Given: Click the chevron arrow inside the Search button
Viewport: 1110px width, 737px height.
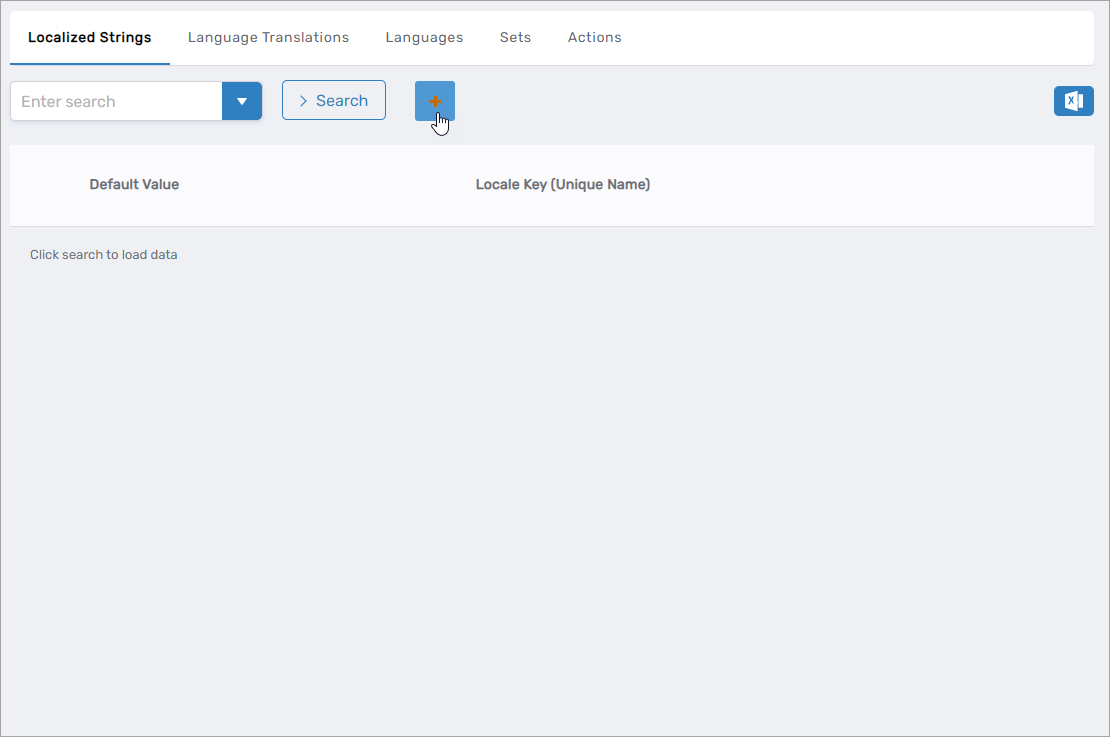Looking at the screenshot, I should coord(303,101).
